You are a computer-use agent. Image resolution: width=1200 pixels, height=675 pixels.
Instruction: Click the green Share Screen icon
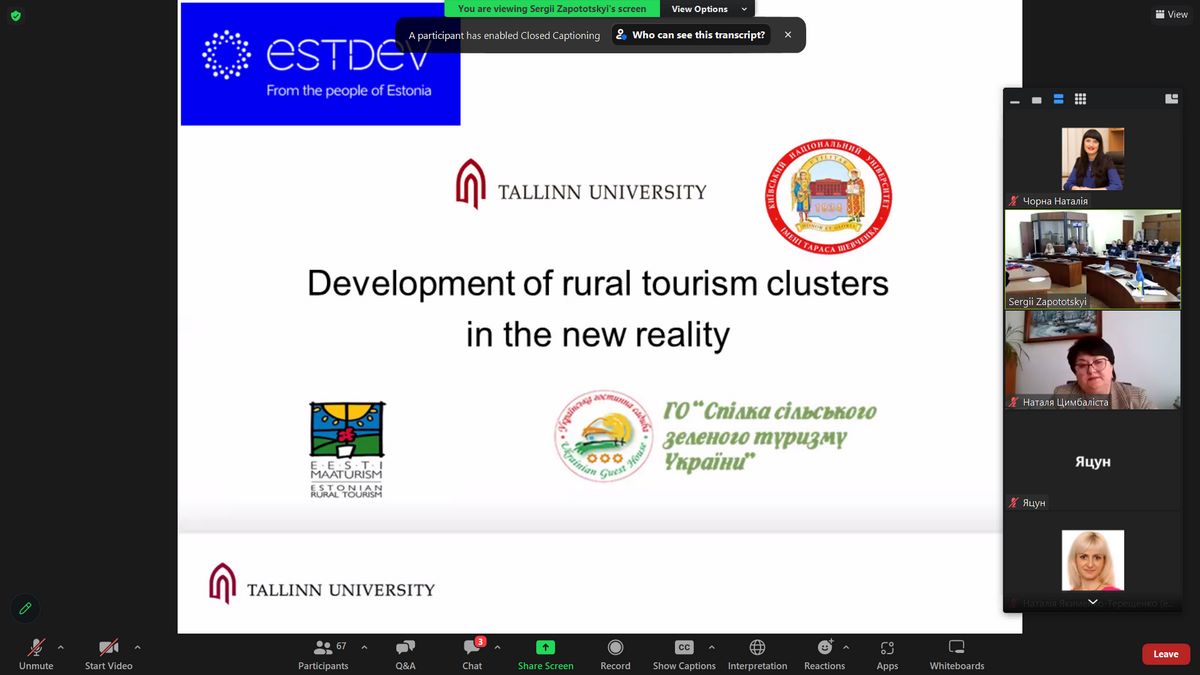545,648
